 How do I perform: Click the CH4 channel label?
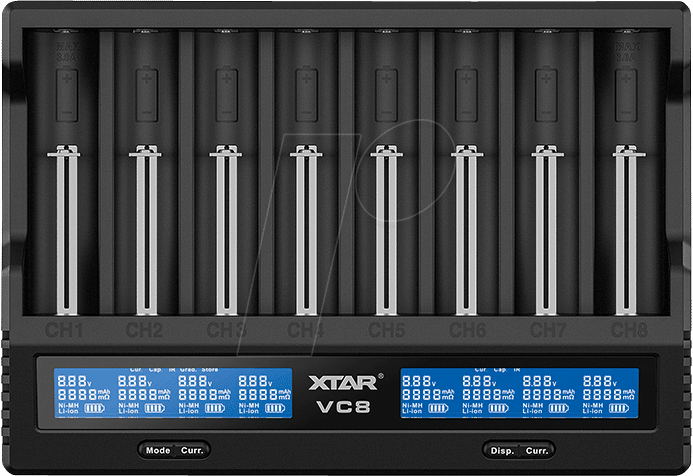[x=306, y=330]
